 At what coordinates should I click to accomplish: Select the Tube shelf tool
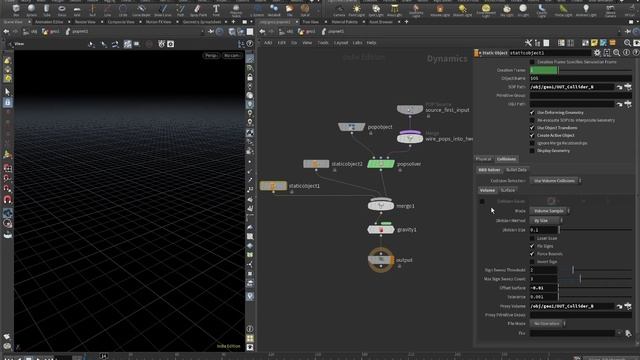click(47, 10)
